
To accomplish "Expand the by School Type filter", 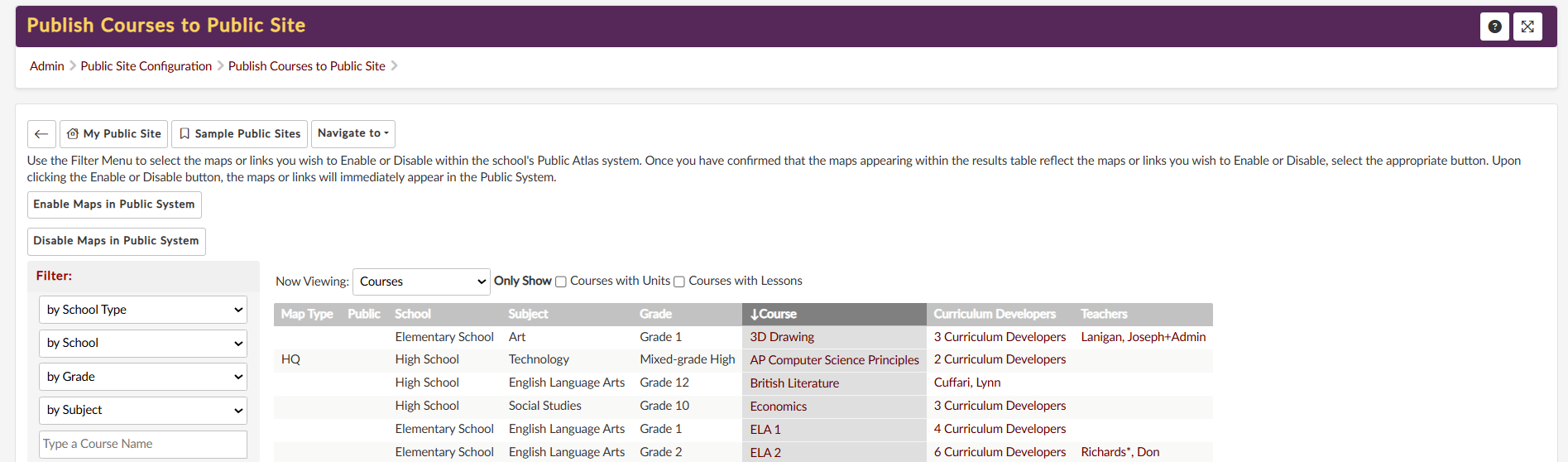I will (143, 310).
